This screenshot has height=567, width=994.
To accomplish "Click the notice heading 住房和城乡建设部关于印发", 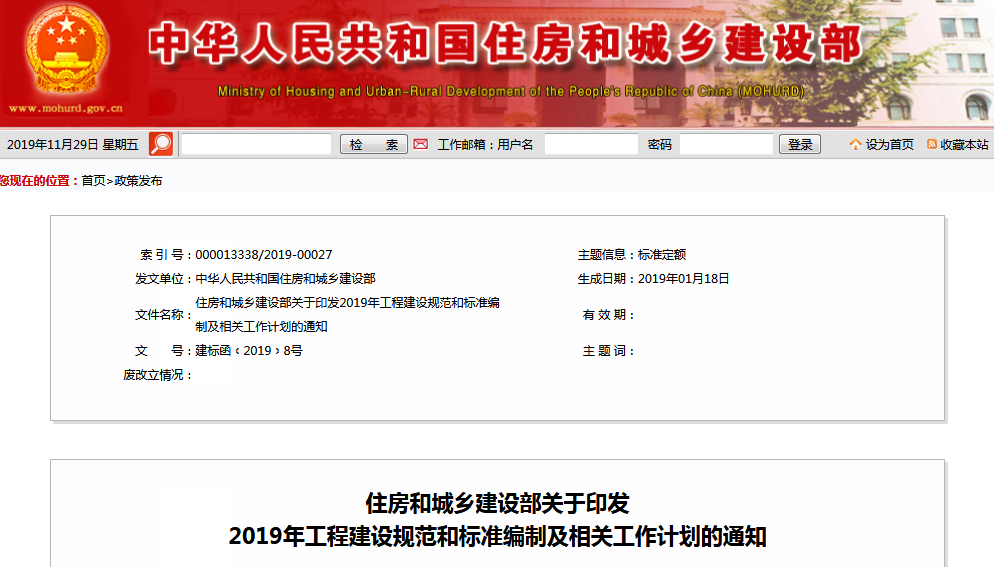I will point(498,504).
